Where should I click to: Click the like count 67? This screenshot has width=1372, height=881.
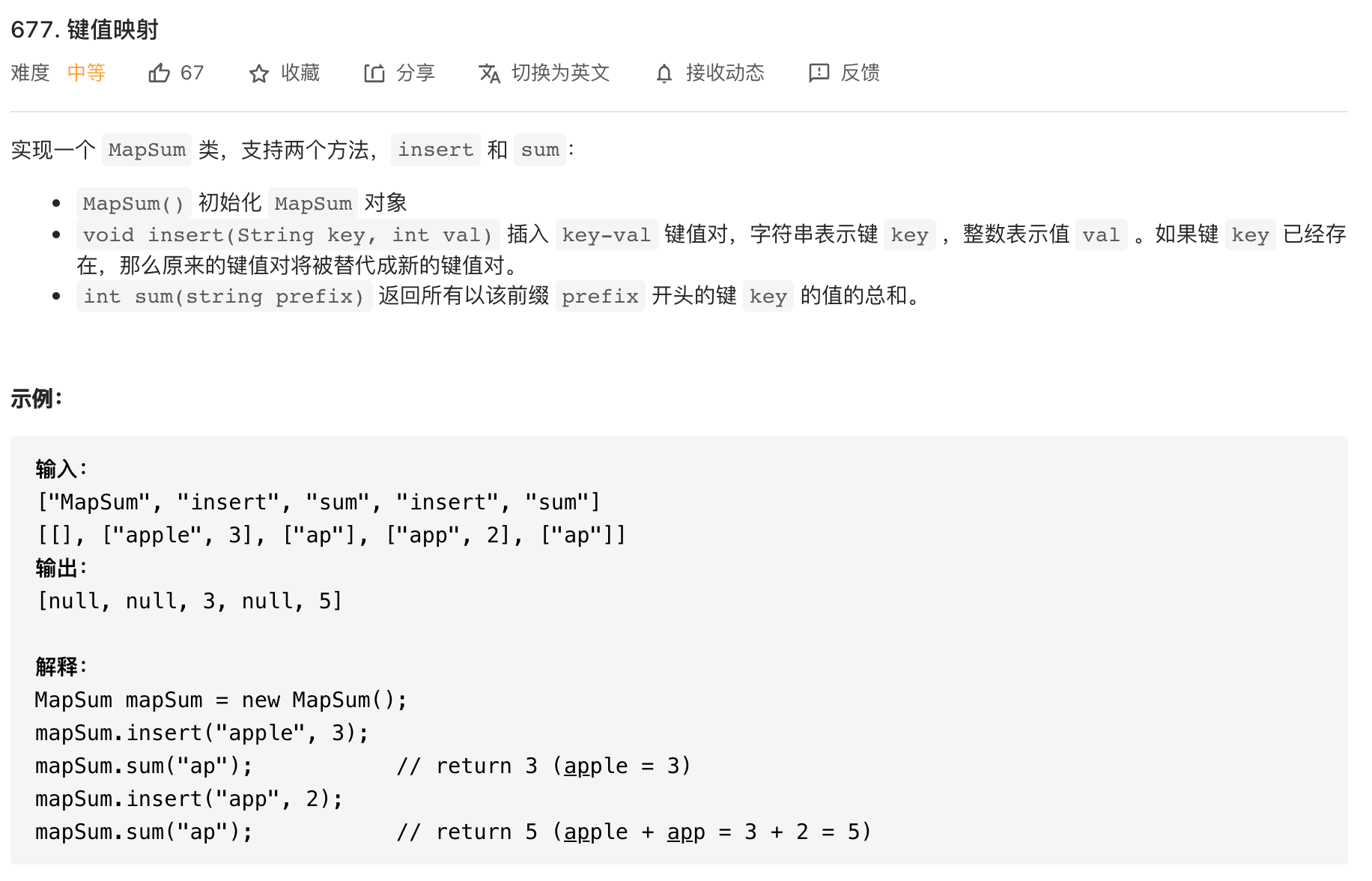192,73
